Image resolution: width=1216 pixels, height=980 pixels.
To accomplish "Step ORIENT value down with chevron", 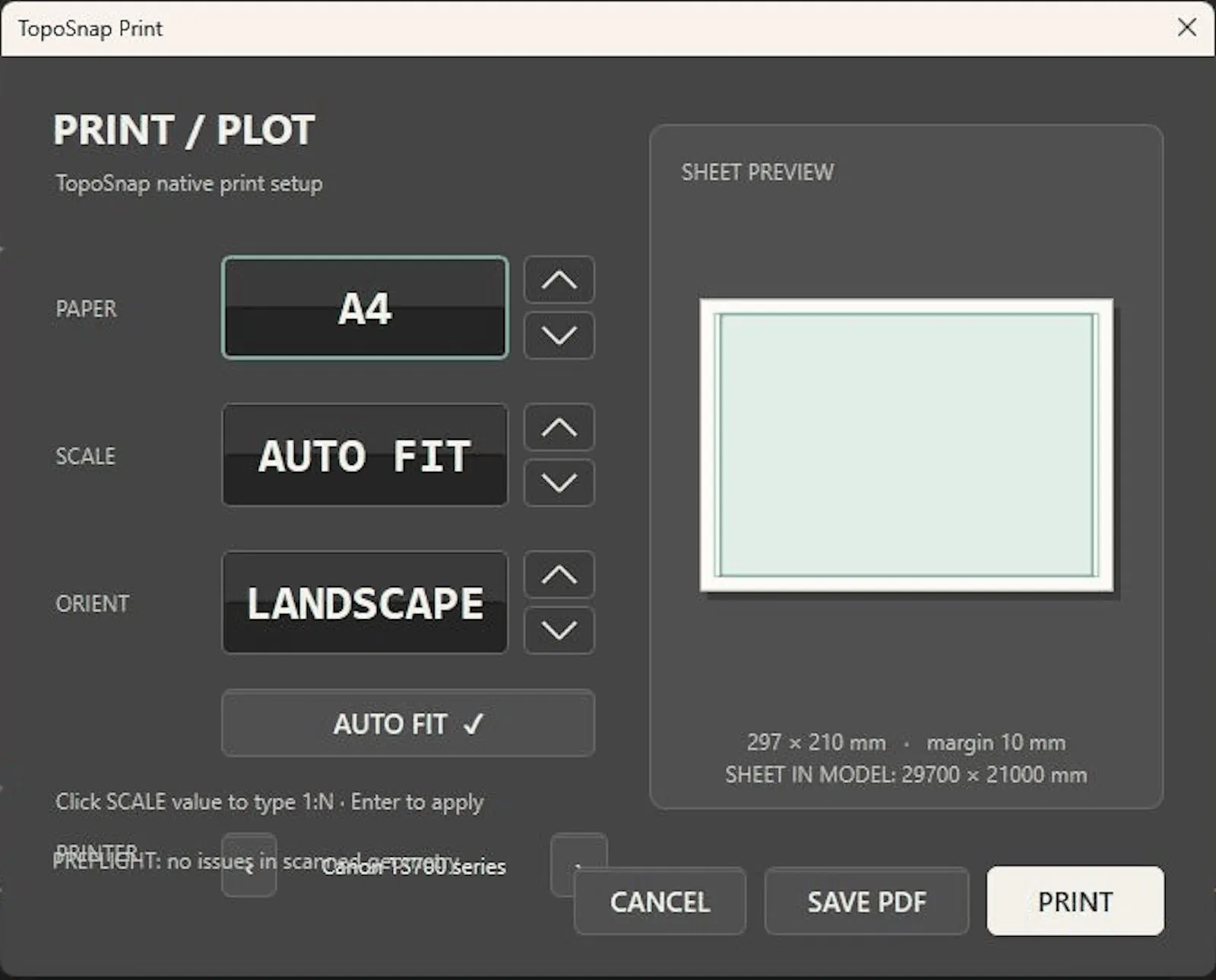I will click(x=559, y=630).
